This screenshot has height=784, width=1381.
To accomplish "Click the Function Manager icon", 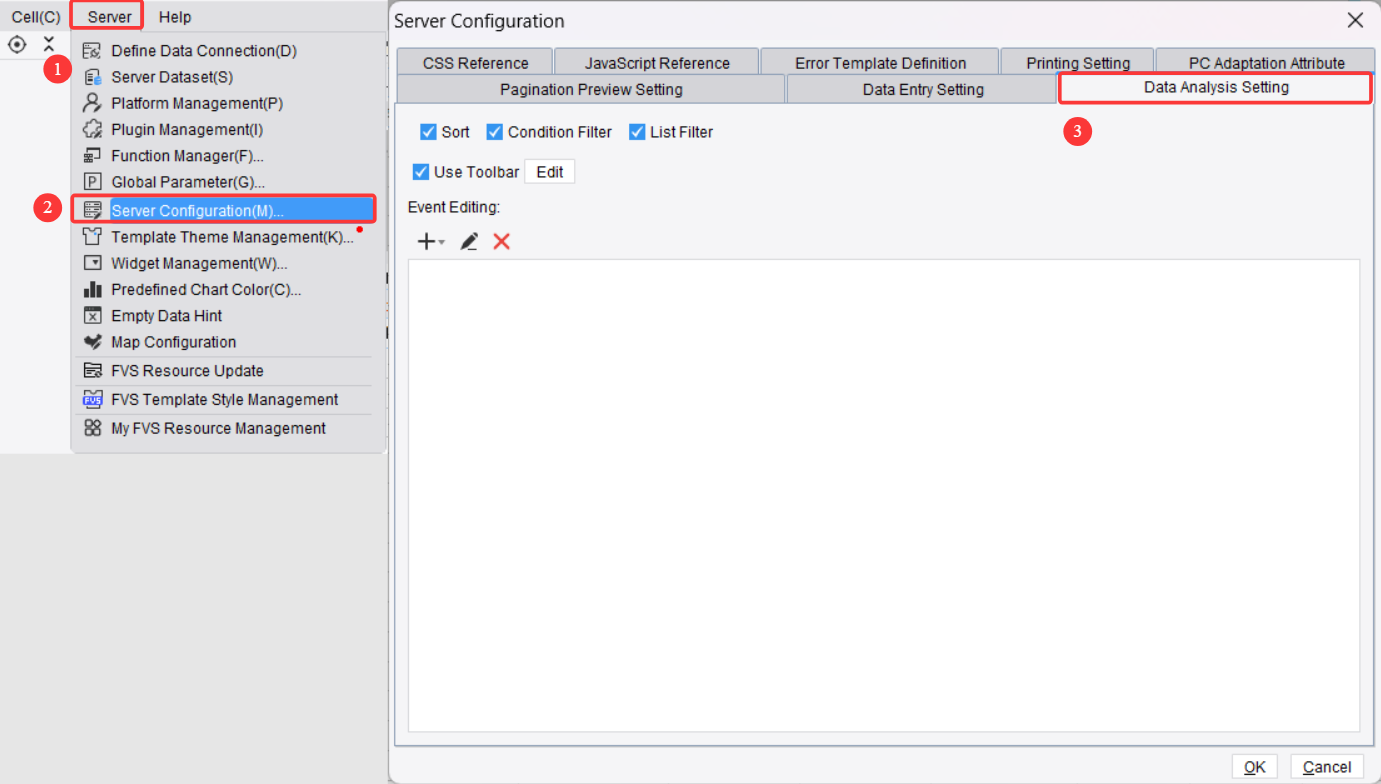I will tap(92, 156).
